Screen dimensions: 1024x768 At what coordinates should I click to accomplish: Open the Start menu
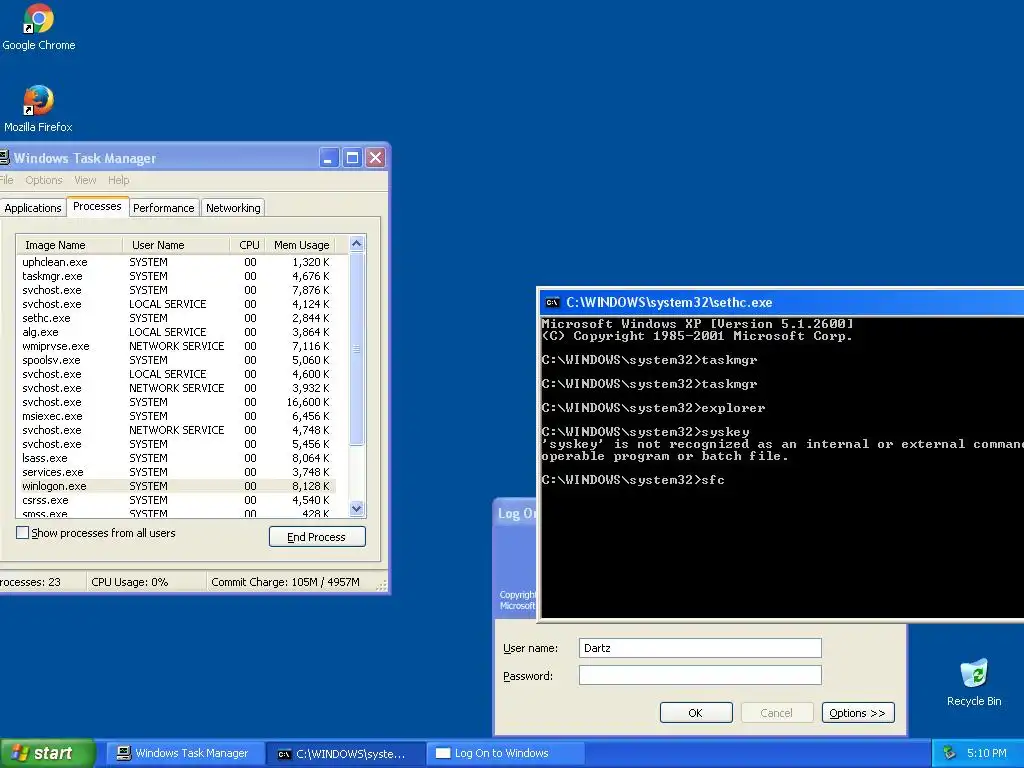(x=47, y=754)
